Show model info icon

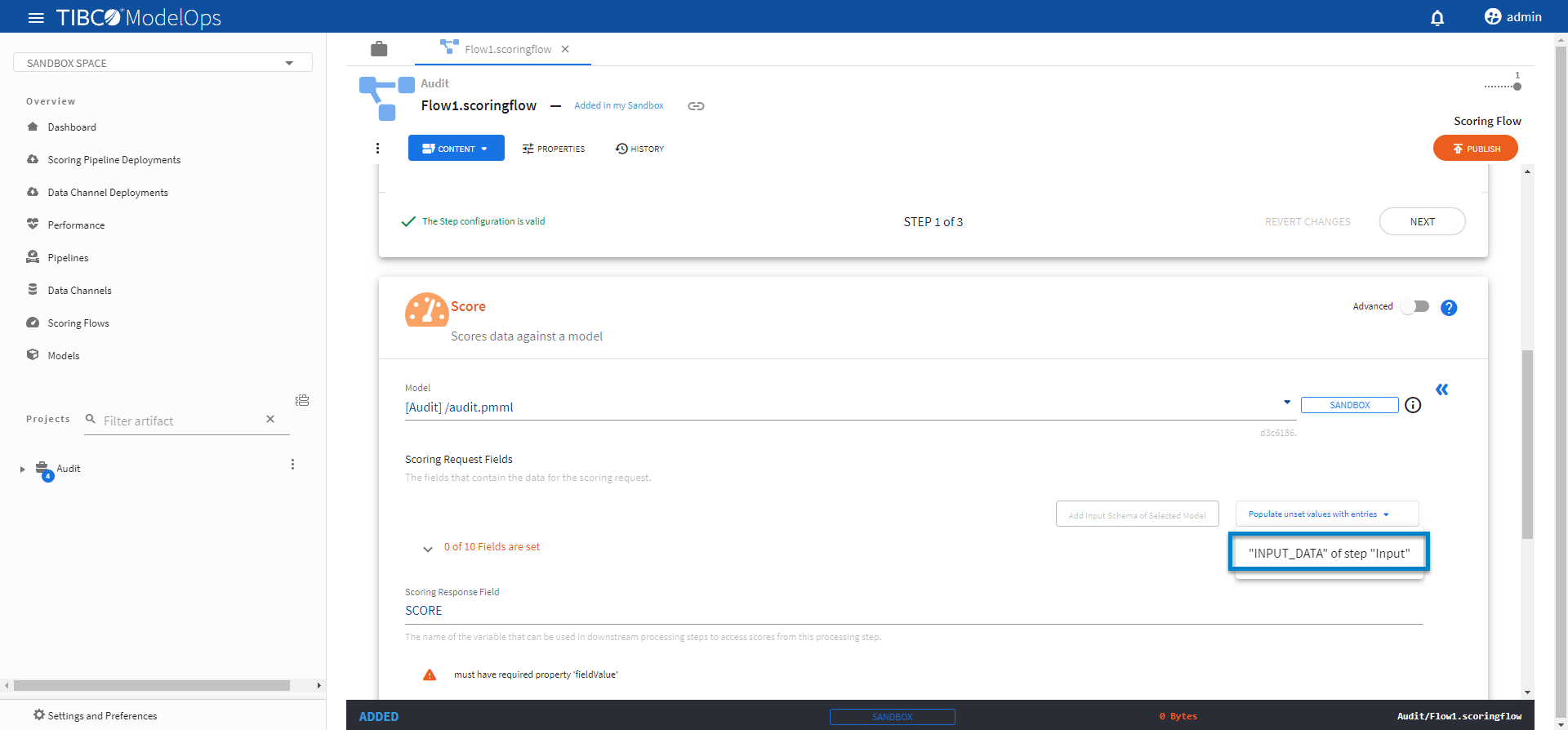(x=1413, y=405)
